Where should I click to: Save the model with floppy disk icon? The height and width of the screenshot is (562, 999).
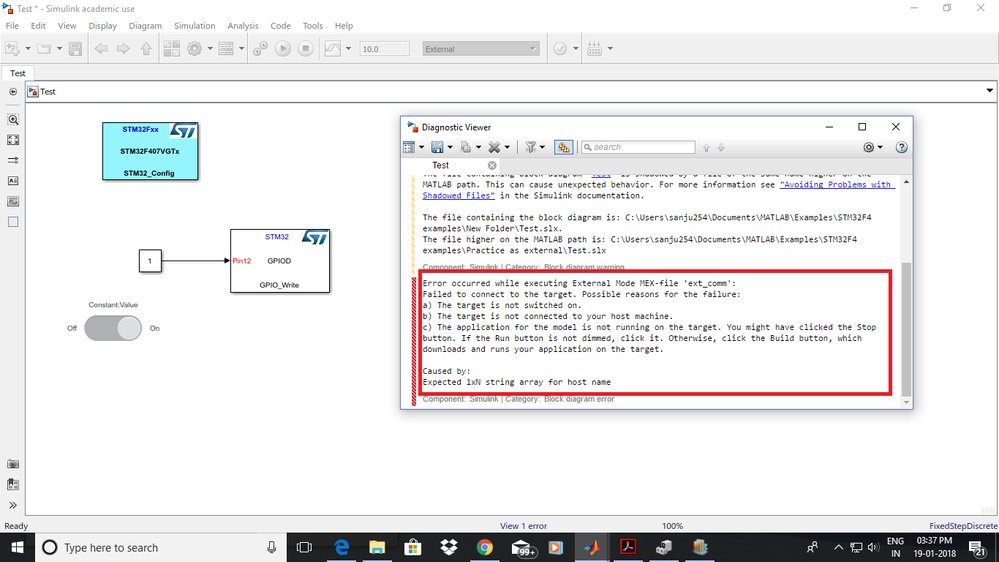pos(75,48)
